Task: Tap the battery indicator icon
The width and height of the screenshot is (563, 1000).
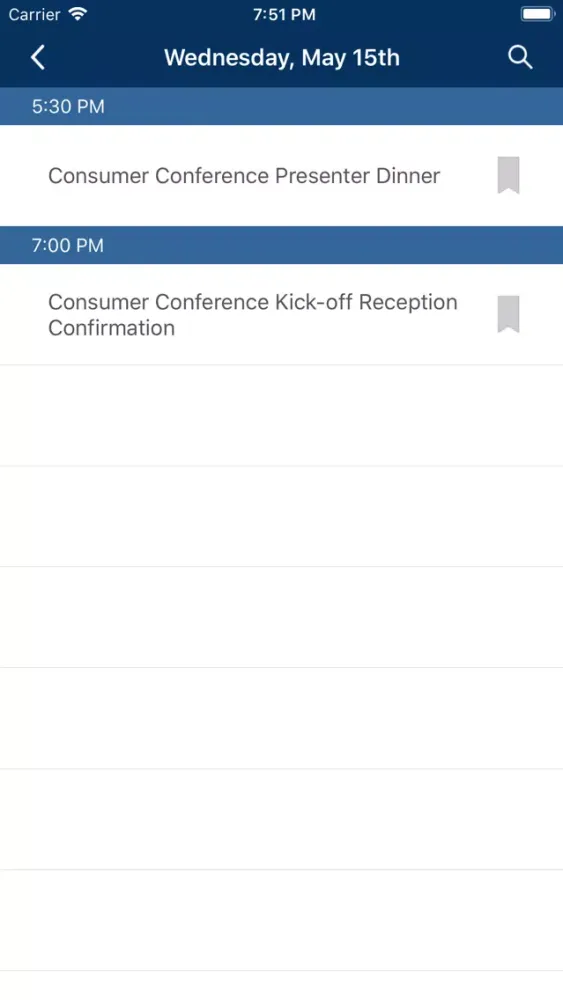Action: (x=537, y=14)
